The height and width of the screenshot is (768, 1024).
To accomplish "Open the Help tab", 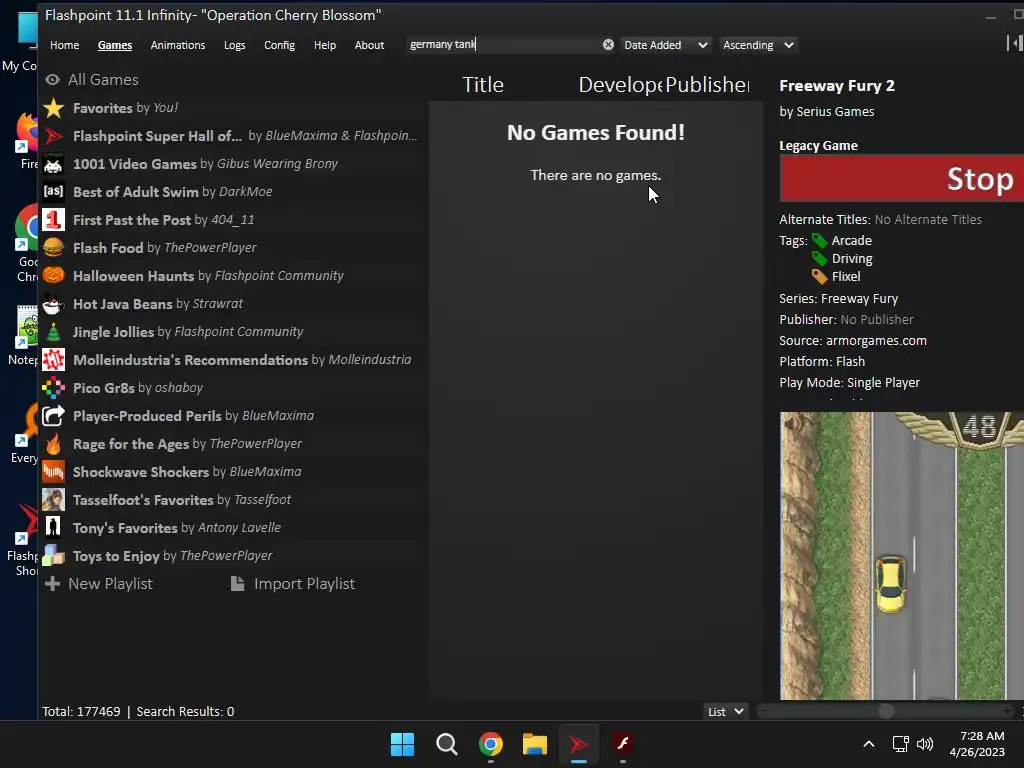I will tap(325, 45).
